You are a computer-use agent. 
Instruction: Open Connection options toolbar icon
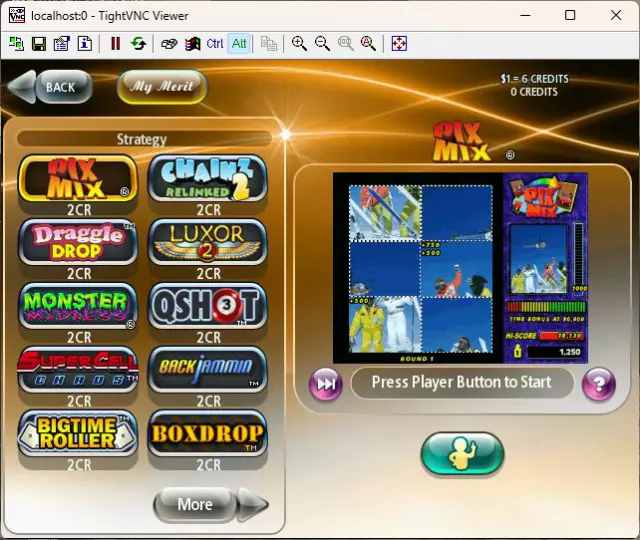pyautogui.click(x=62, y=43)
